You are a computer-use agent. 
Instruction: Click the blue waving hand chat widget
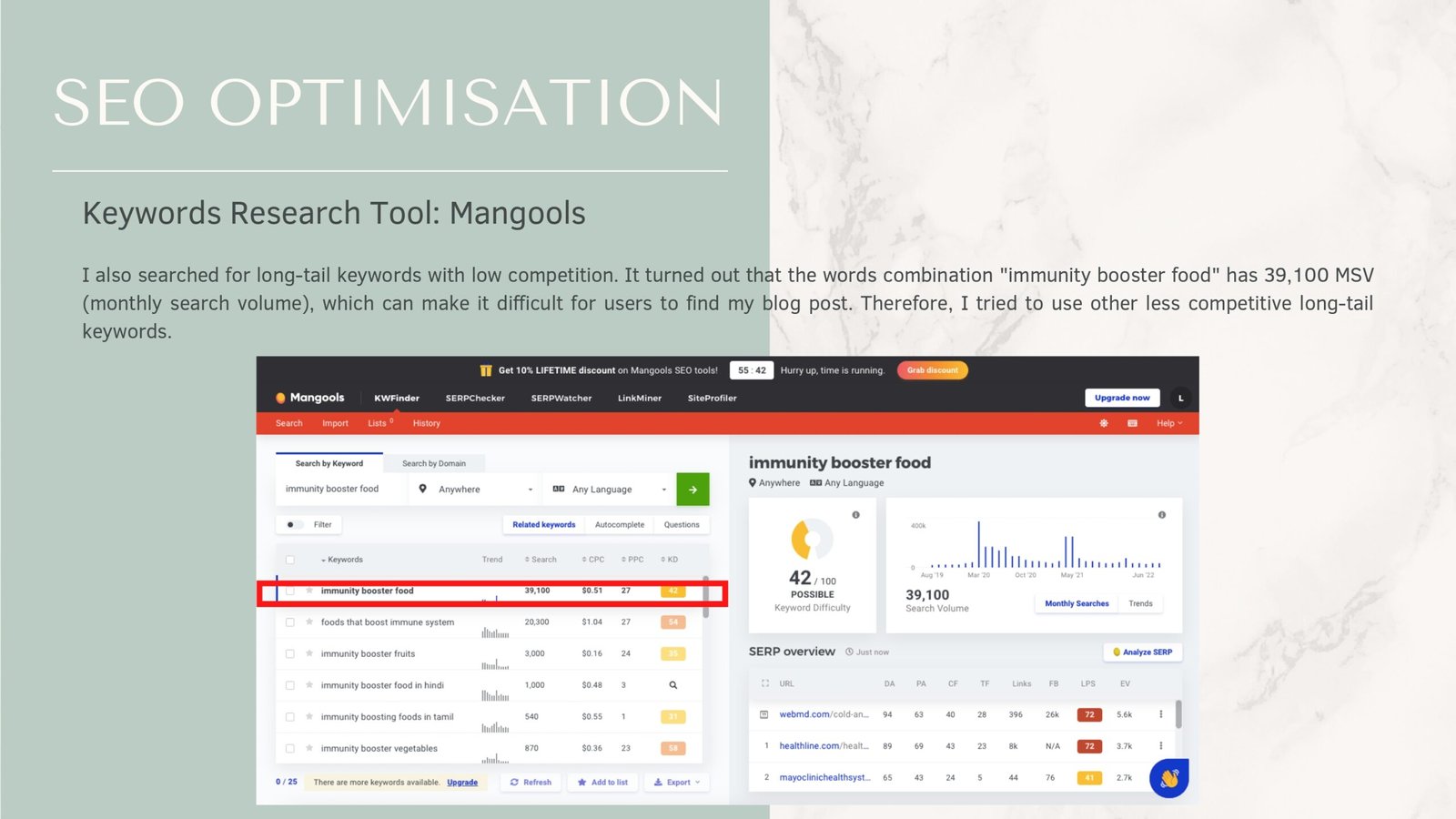(x=1169, y=779)
